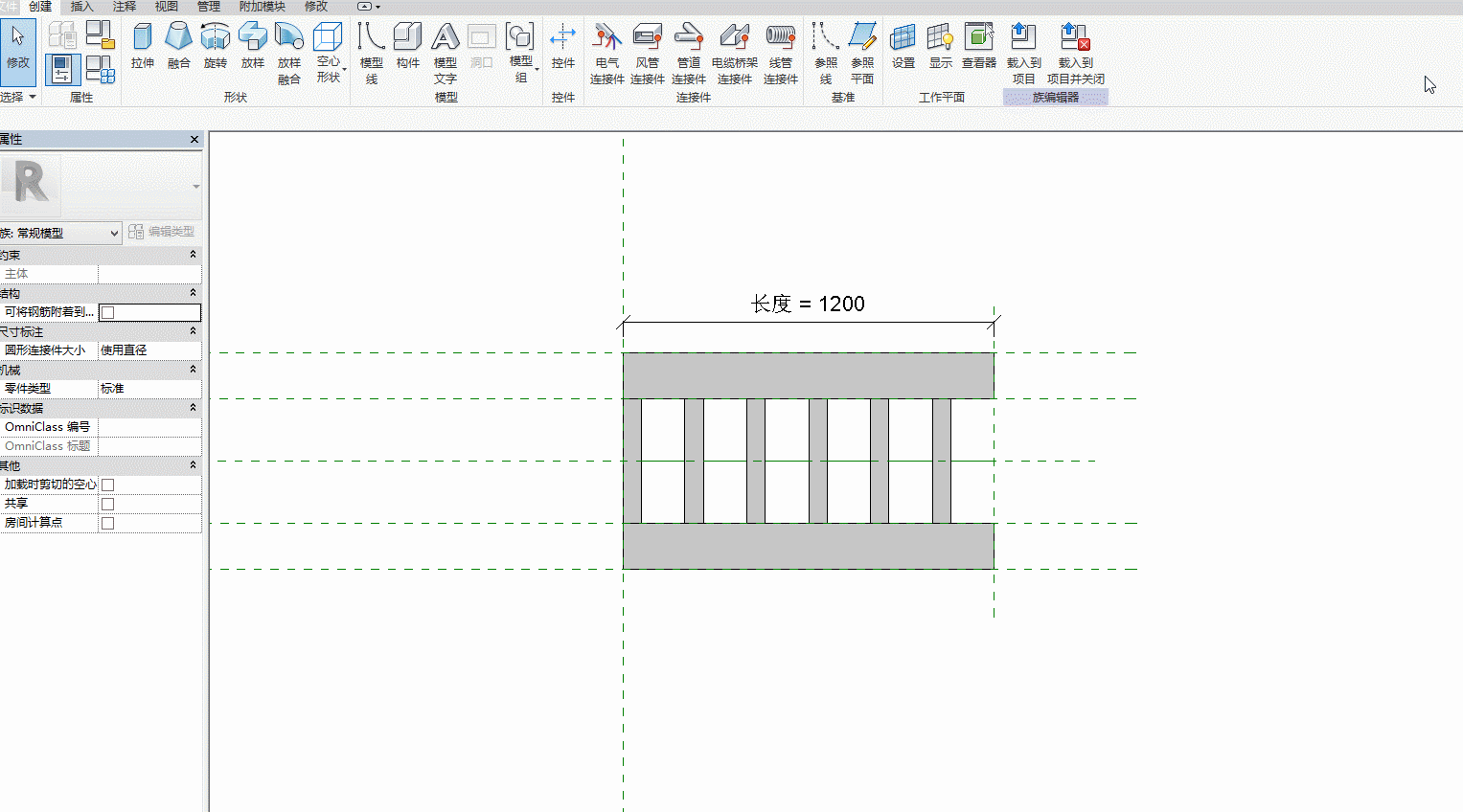Image resolution: width=1463 pixels, height=812 pixels.
Task: Collapse the 标识数据 identity data section
Action: (x=193, y=408)
